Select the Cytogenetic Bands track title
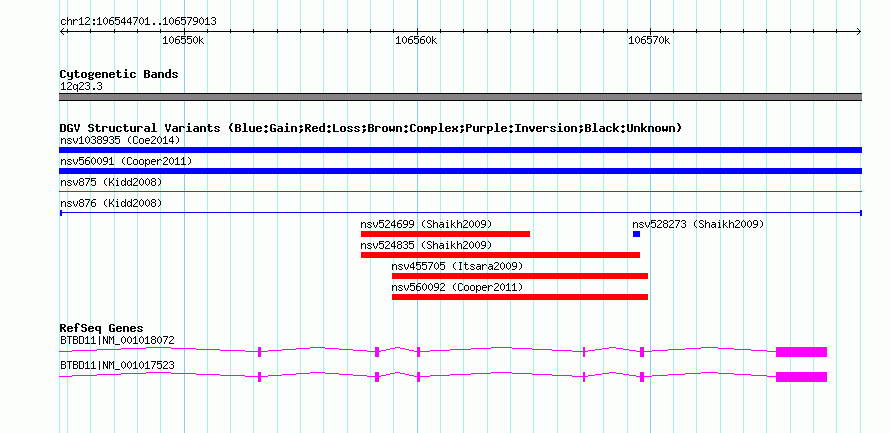 [119, 74]
